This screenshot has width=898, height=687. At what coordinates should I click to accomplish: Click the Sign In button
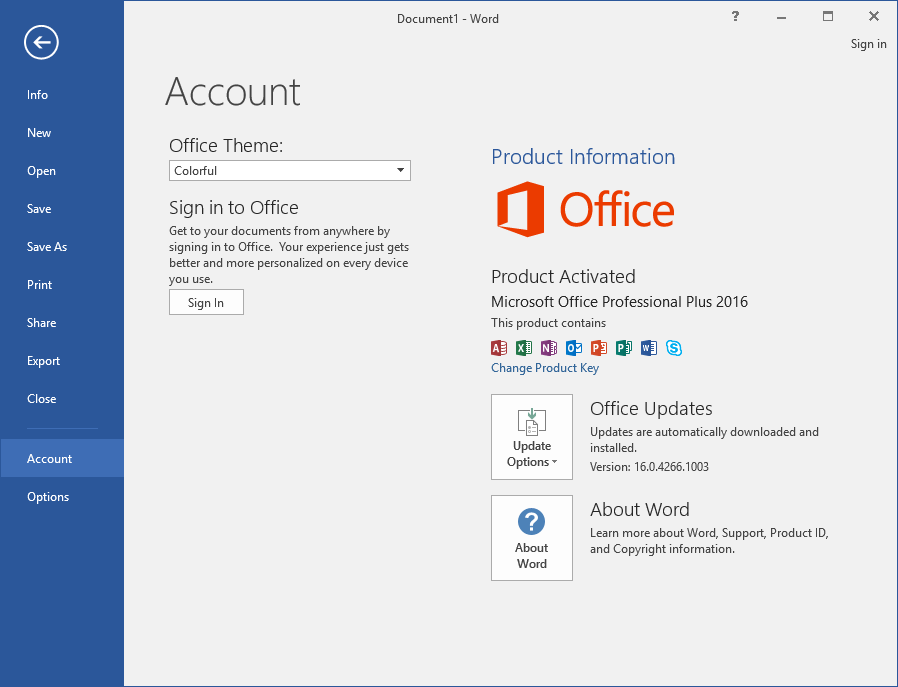[x=206, y=302]
